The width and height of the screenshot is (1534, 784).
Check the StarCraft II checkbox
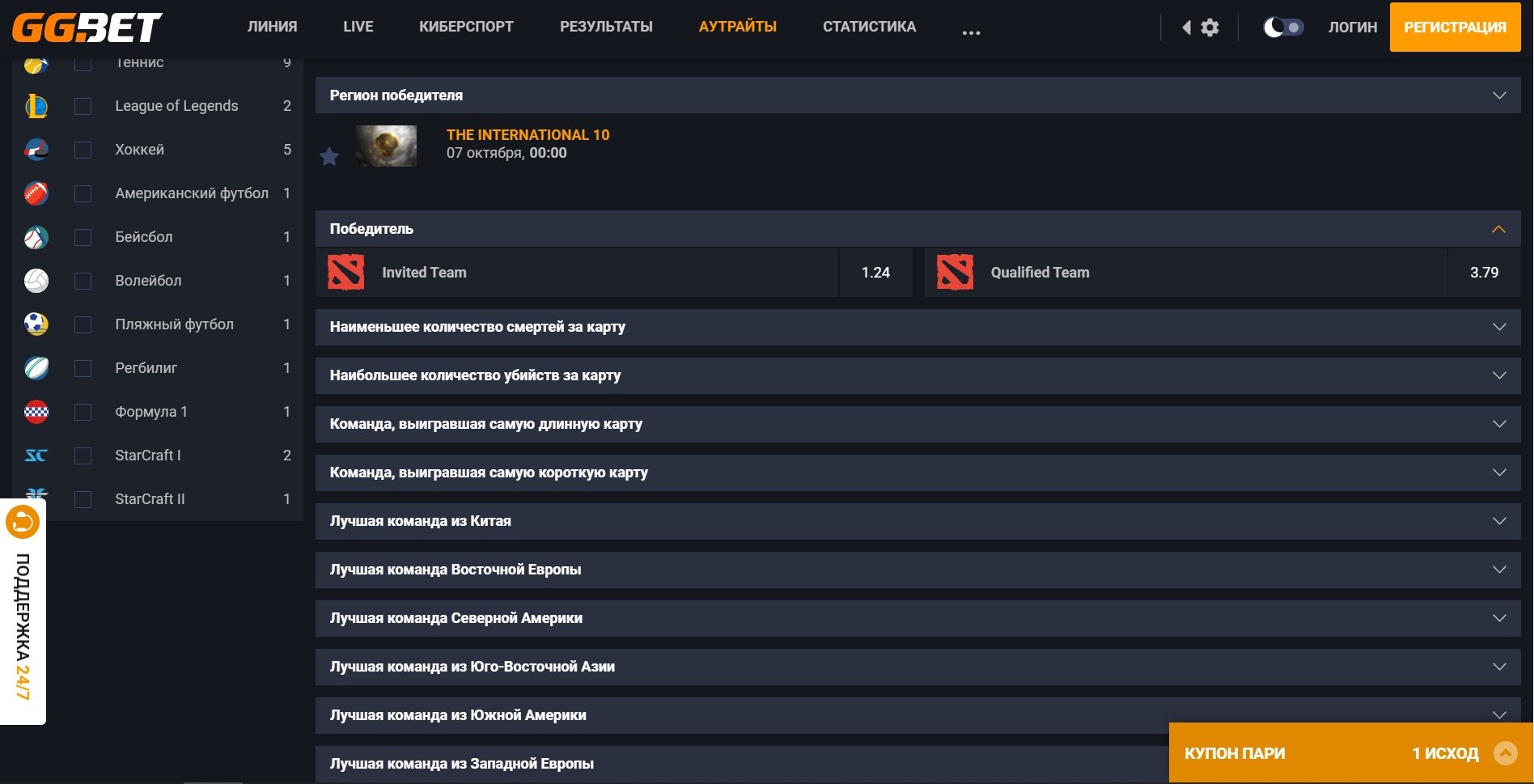point(83,499)
